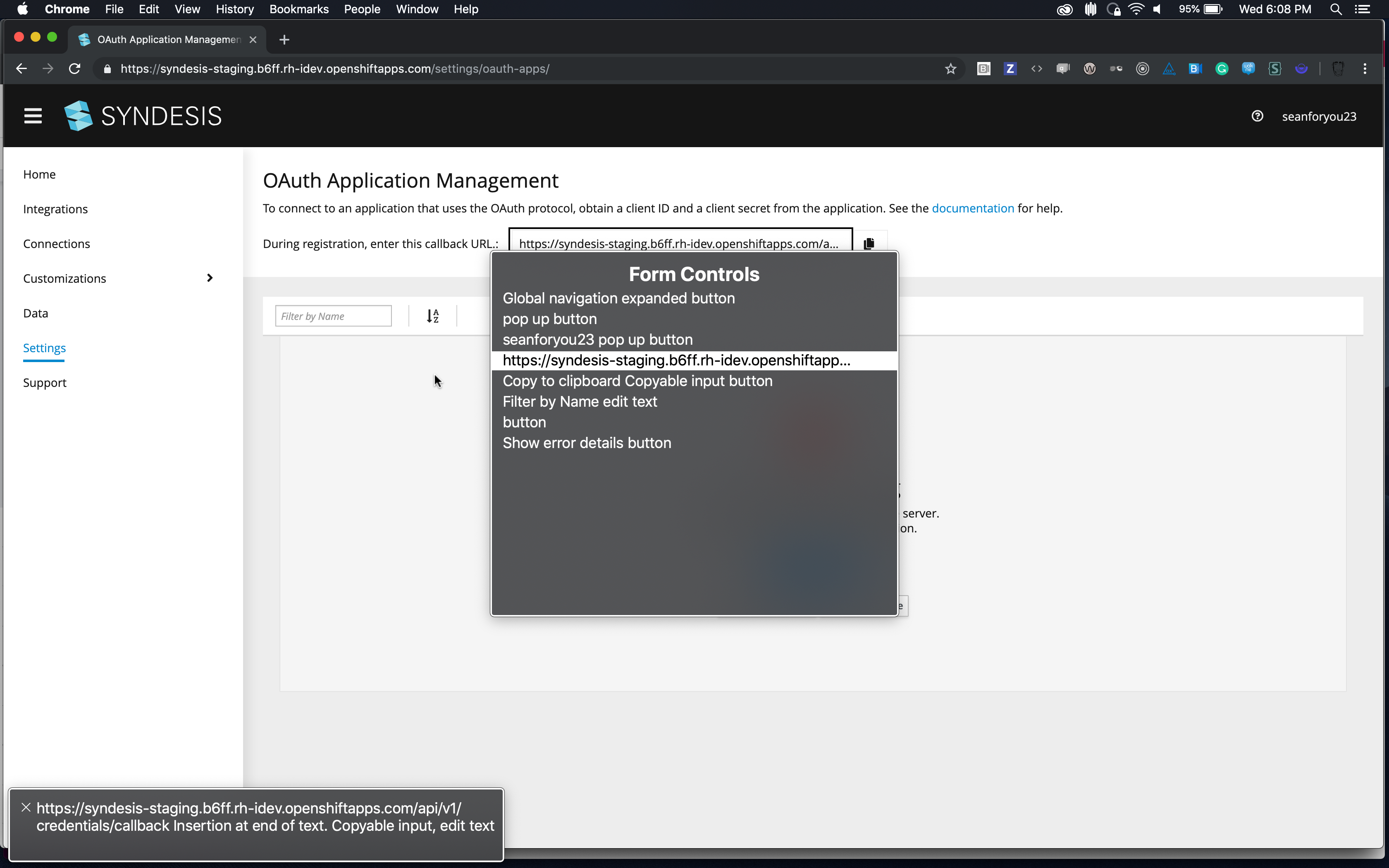Open Data in sidebar

pyautogui.click(x=36, y=313)
